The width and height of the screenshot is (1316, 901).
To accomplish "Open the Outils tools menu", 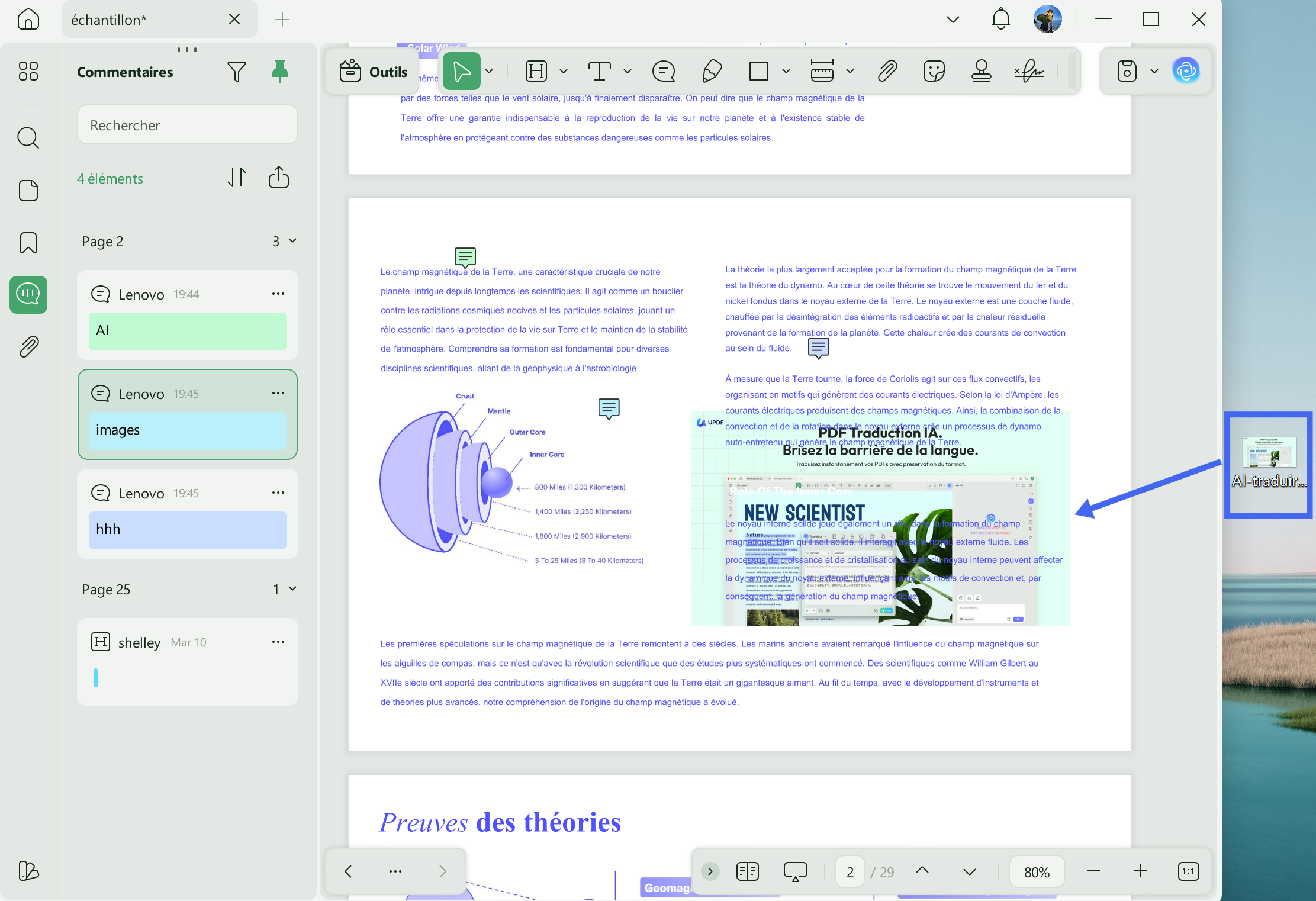I will tap(374, 72).
